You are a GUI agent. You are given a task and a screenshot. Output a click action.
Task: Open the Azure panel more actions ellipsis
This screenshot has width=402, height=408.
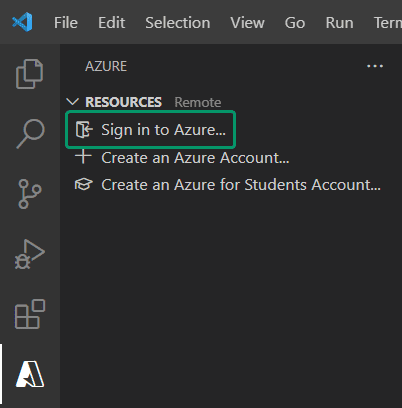[x=375, y=66]
